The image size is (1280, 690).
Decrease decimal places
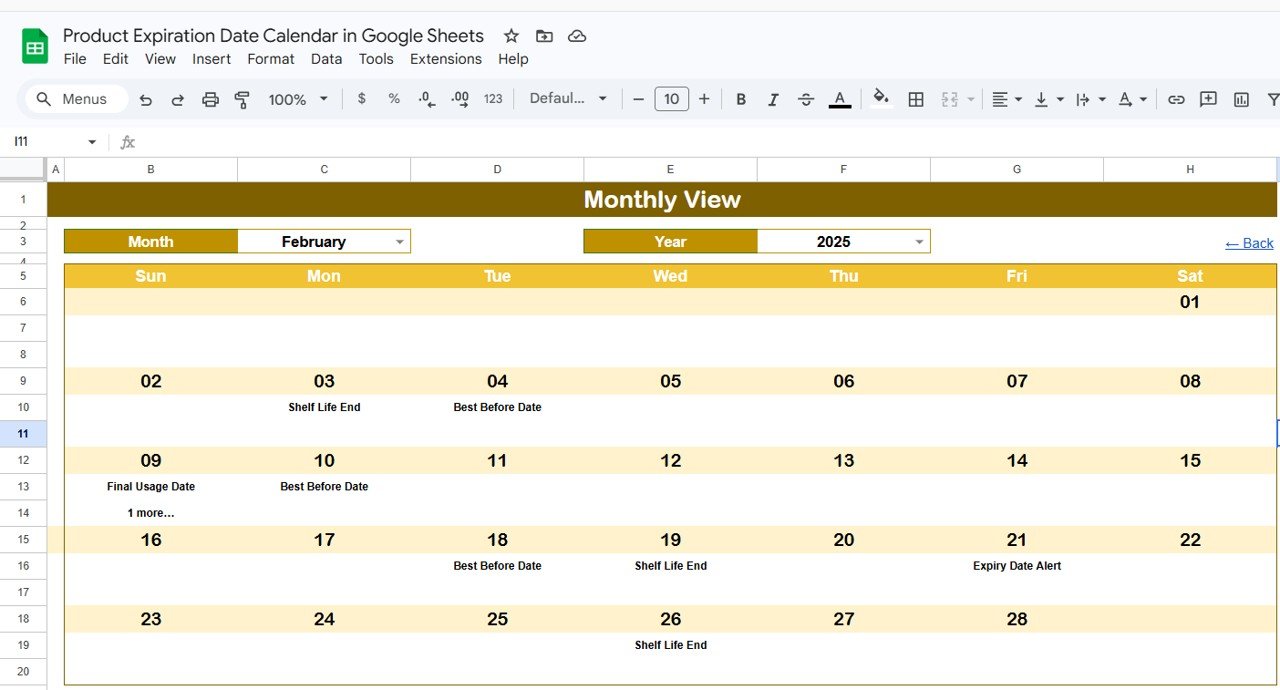coord(427,99)
